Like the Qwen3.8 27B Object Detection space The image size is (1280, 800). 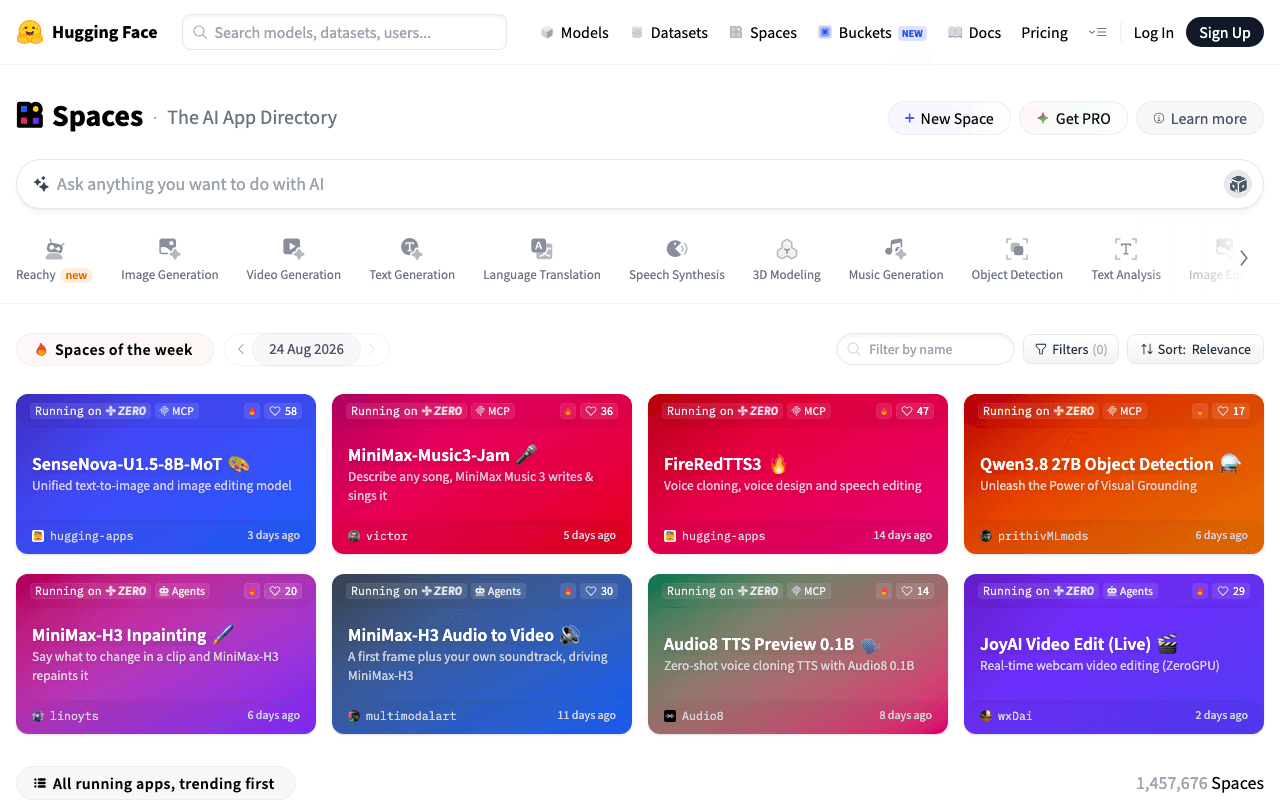(1232, 411)
